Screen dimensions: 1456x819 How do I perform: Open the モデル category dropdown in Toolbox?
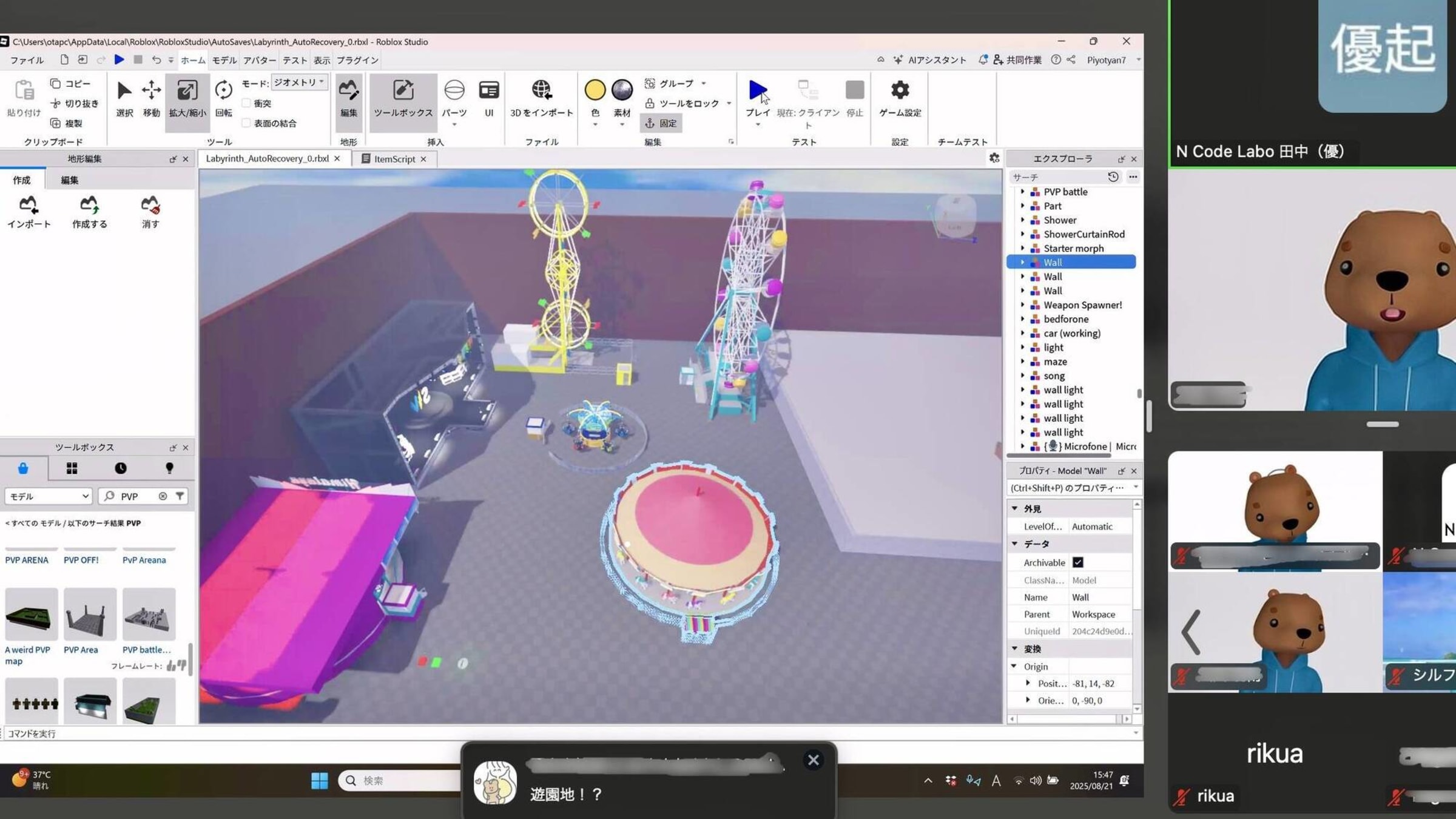[48, 496]
